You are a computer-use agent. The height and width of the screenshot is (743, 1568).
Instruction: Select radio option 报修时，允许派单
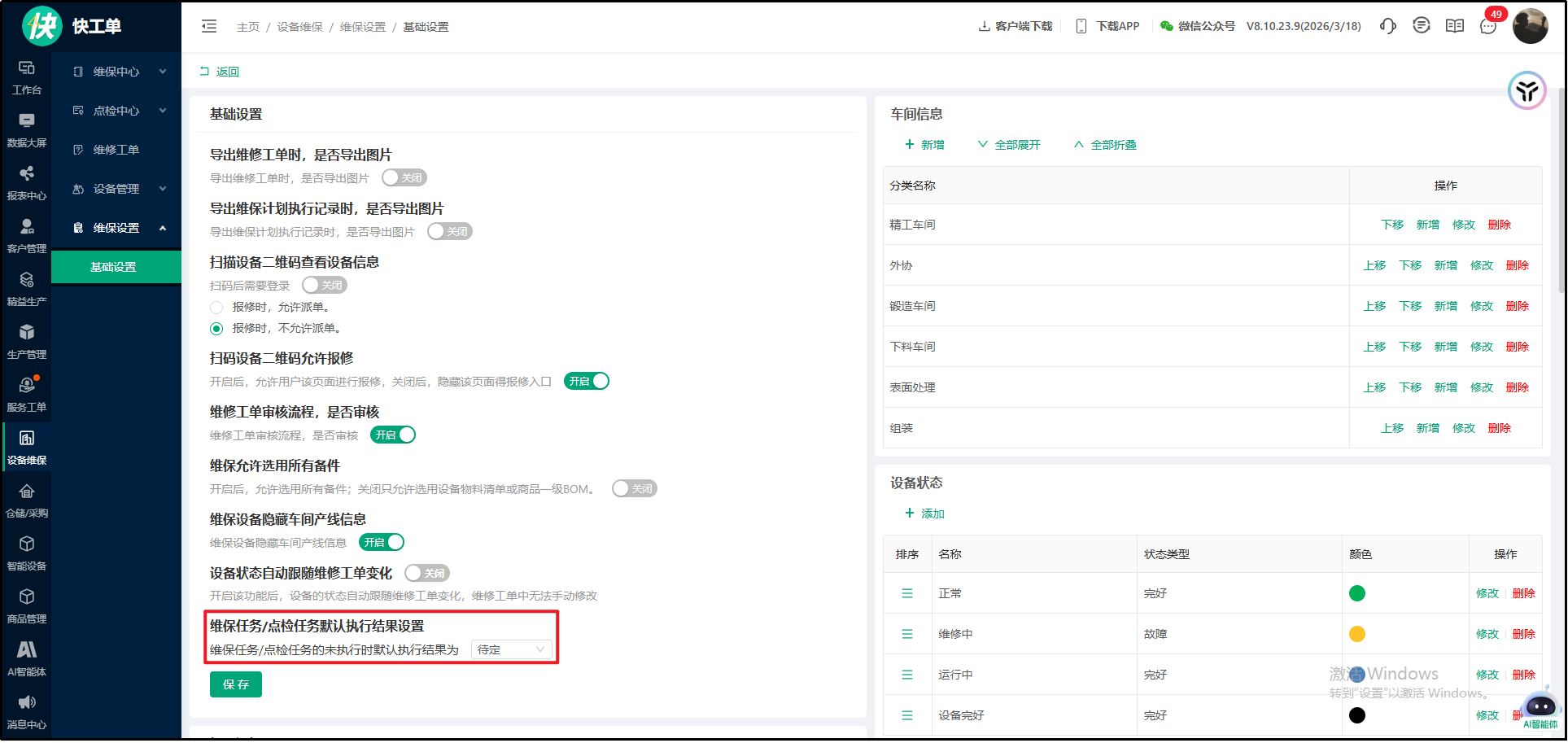tap(216, 308)
